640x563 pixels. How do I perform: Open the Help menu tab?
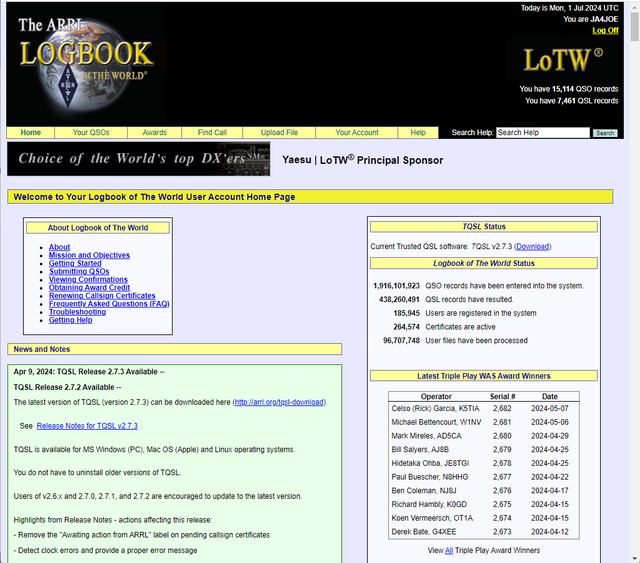point(418,133)
